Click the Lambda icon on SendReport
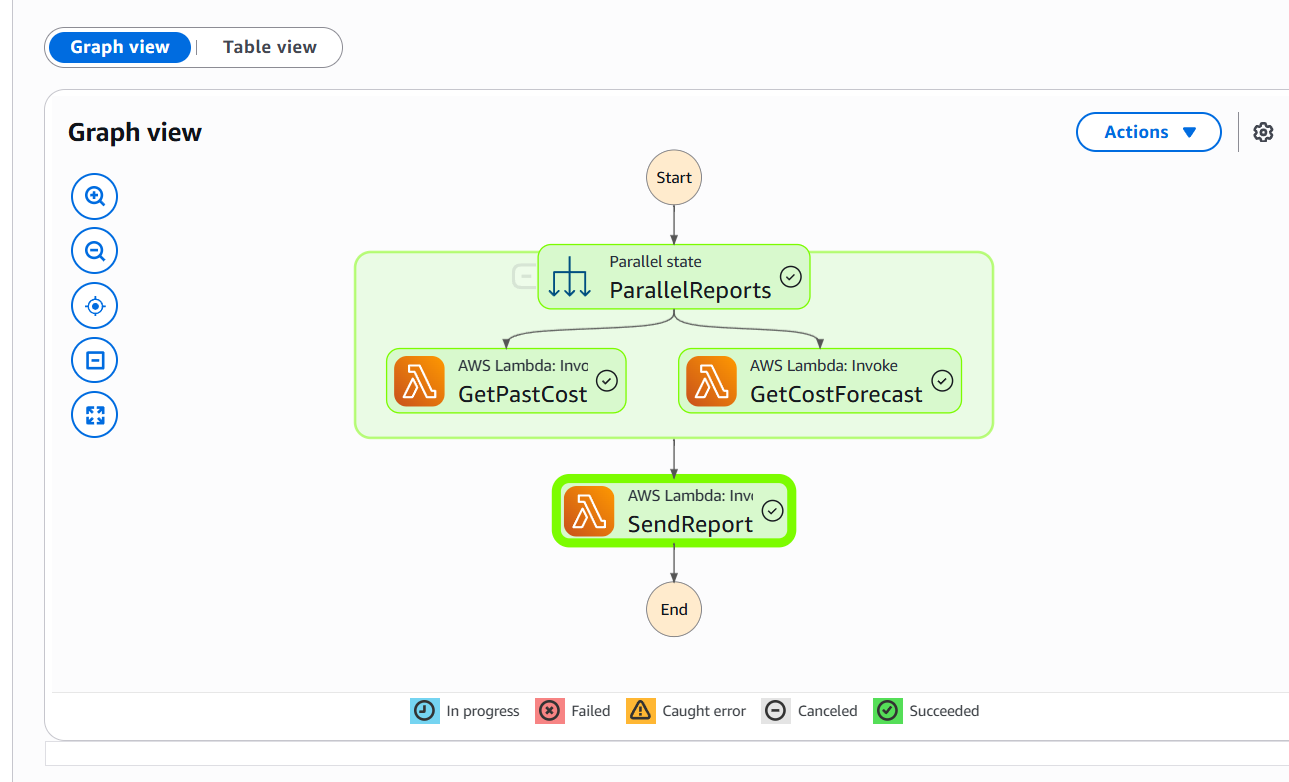 589,511
